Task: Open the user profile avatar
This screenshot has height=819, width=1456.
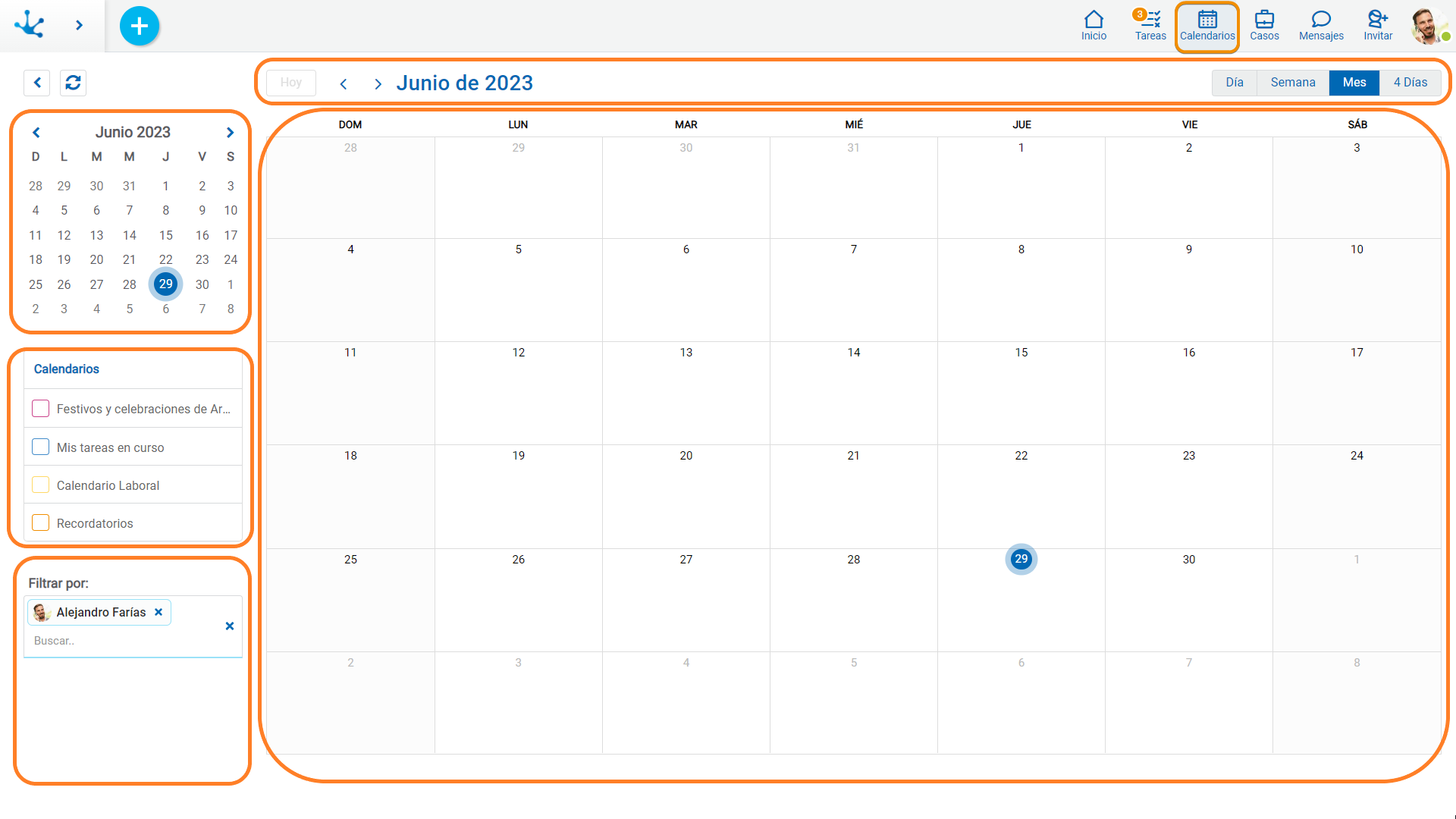Action: (1428, 26)
